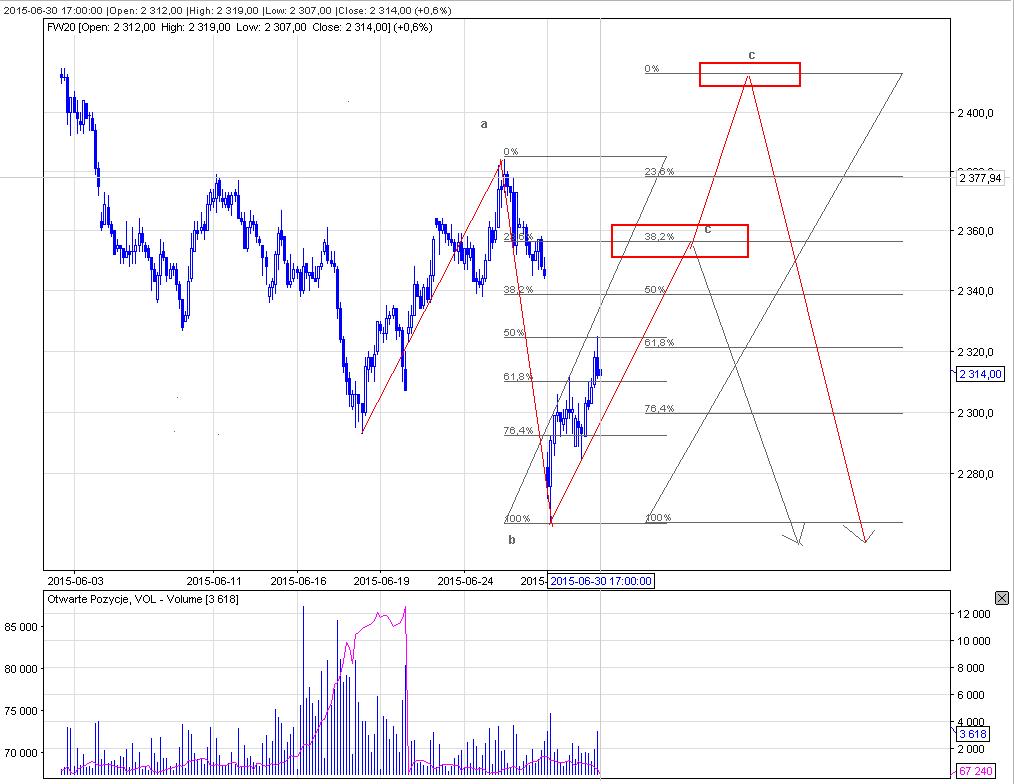Click the 2015-06-11 date axis label
This screenshot has width=1014, height=784.
213,581
